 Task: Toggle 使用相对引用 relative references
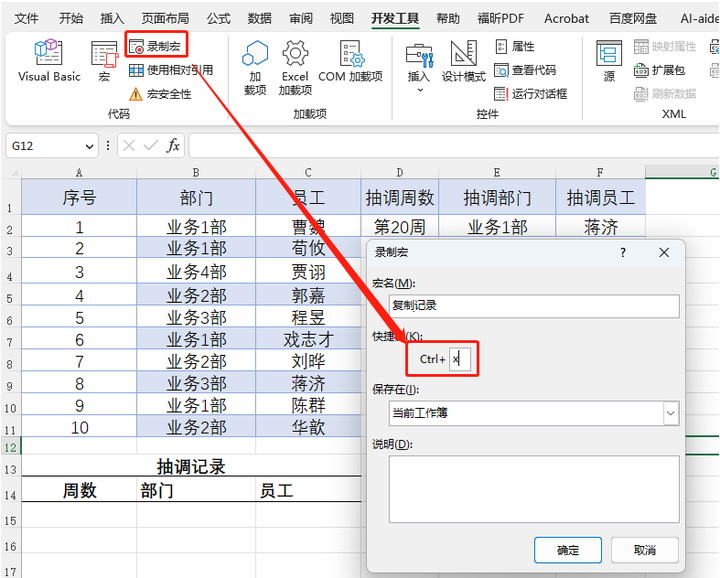coord(171,70)
